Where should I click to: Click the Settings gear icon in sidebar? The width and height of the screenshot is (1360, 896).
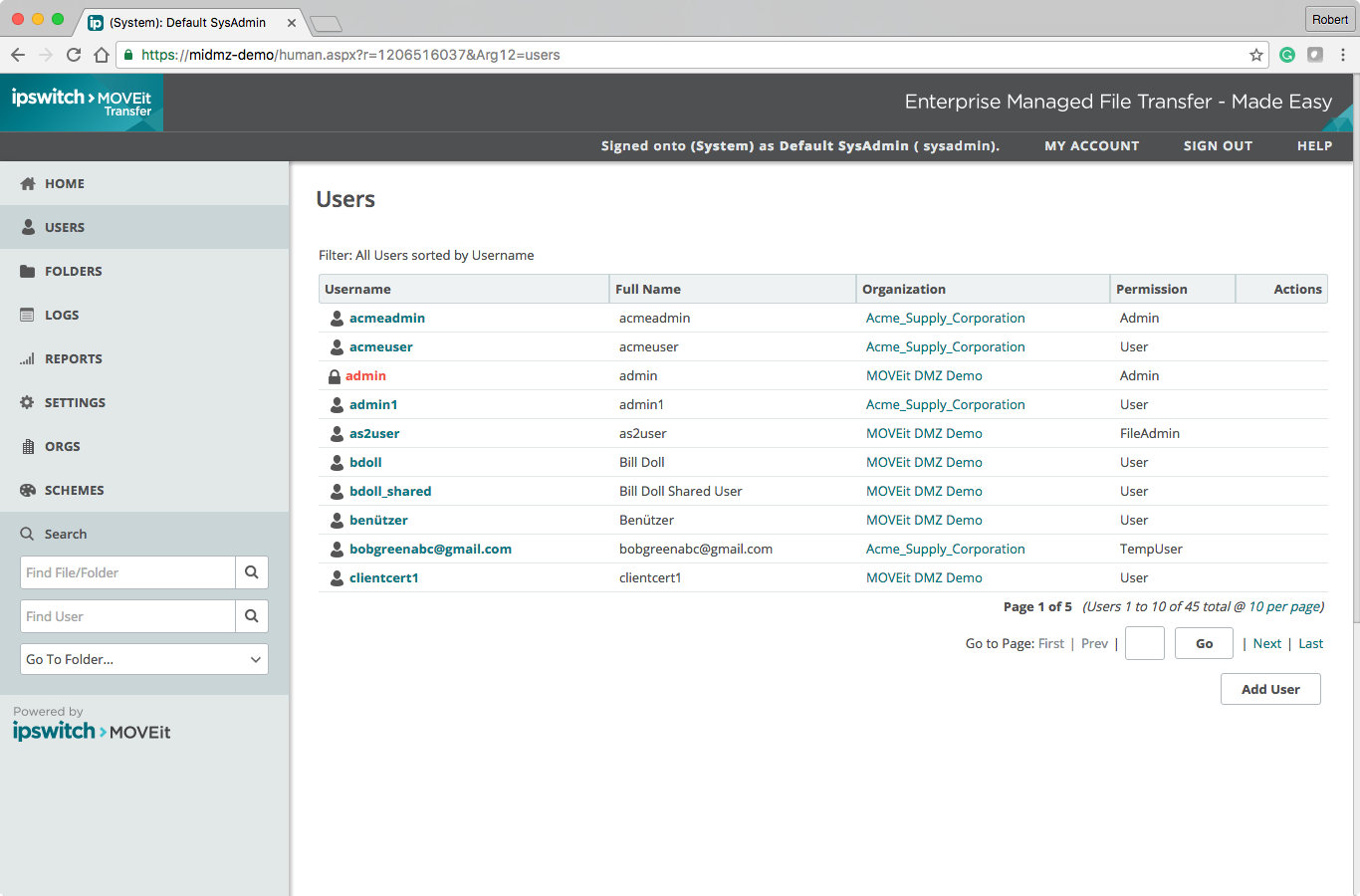click(x=28, y=402)
